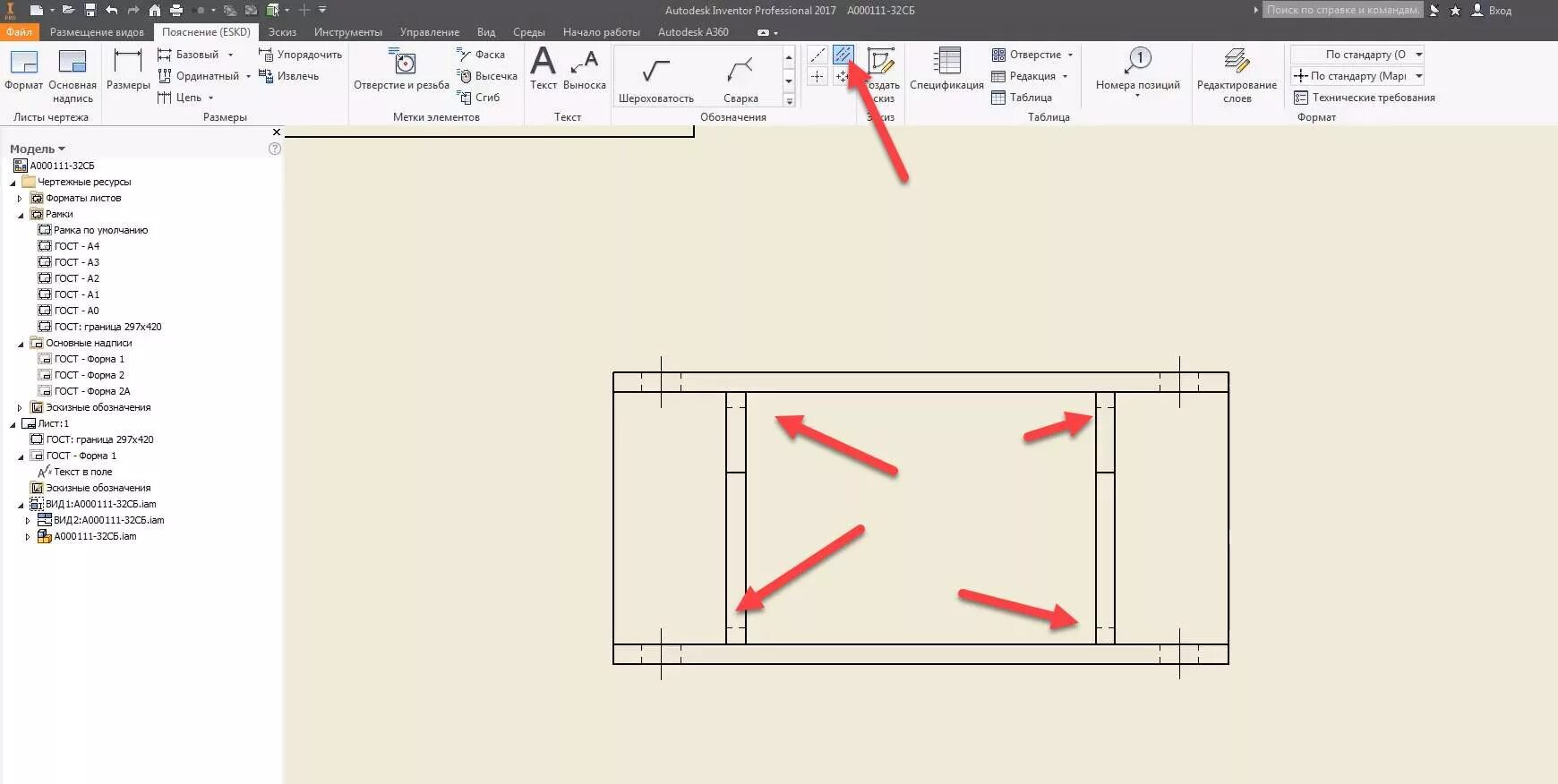
Task: Switch to the Эскиз ribbon tab
Action: point(282,32)
